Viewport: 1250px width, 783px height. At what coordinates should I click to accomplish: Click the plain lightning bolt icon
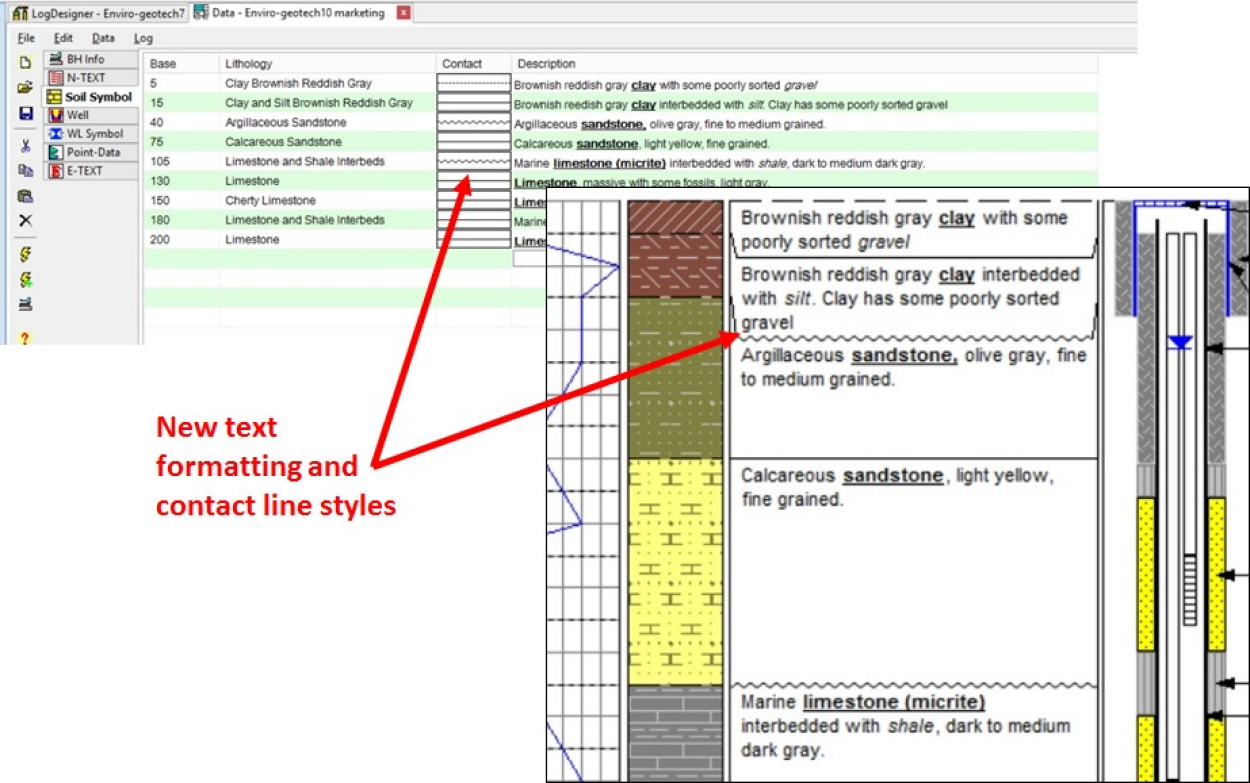point(26,255)
